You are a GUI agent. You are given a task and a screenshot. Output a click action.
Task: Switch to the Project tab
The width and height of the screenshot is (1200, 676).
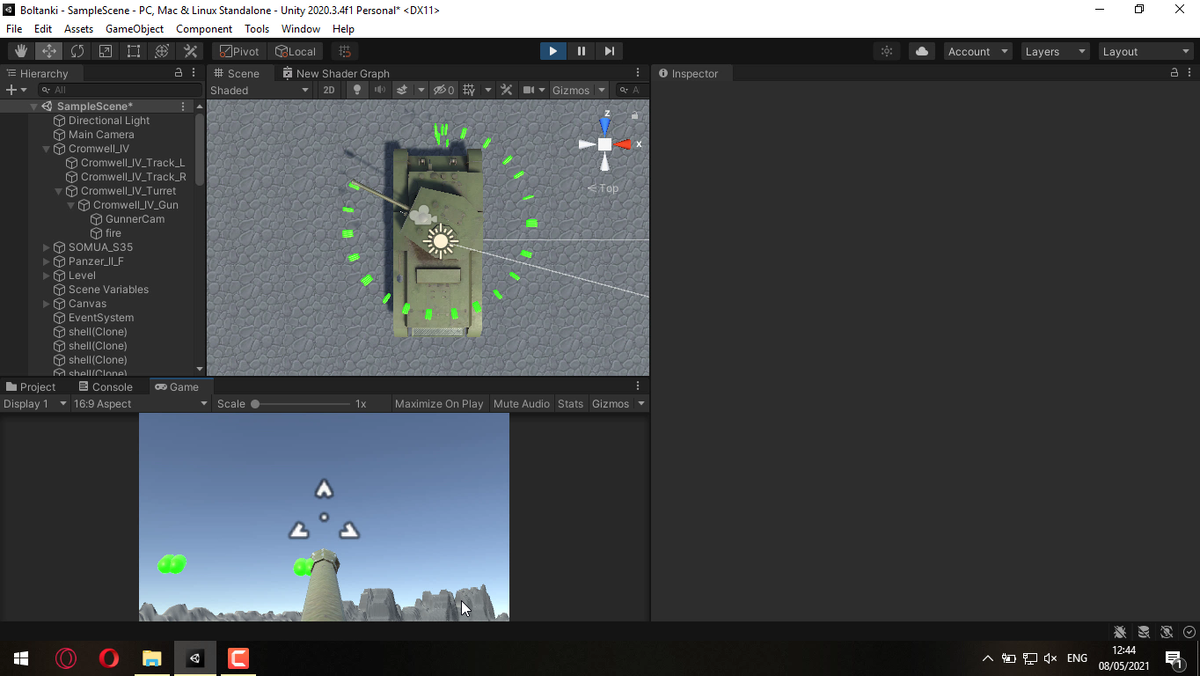[x=31, y=387]
